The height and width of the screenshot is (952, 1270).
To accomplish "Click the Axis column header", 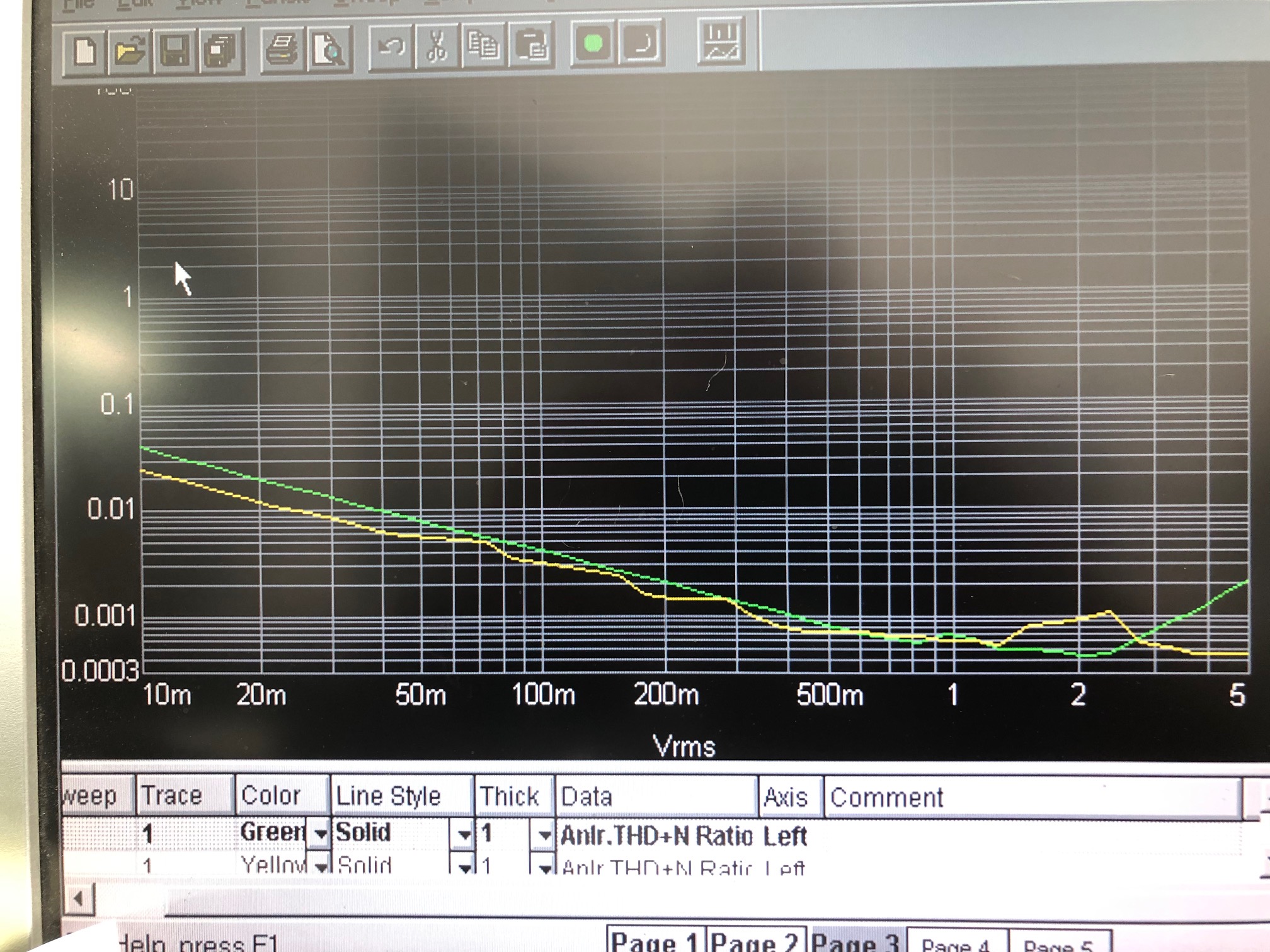I will click(x=791, y=798).
